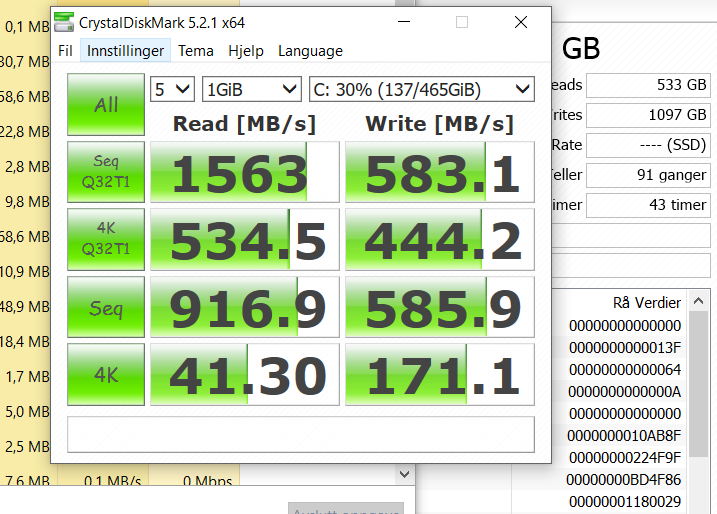
Task: Click 9,8 MB in the background list
Action: coord(27,202)
